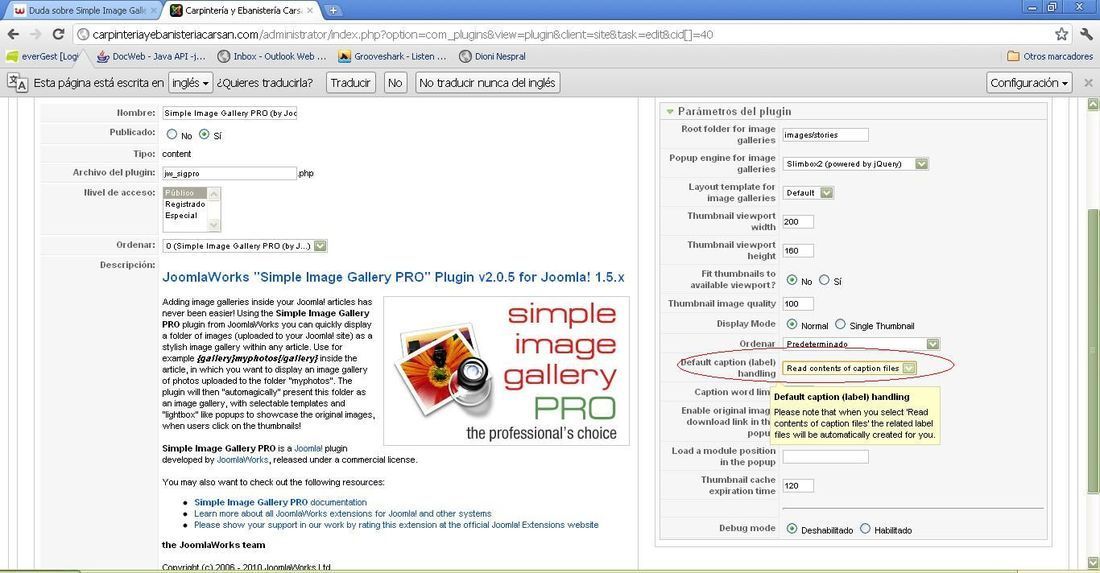Edit the Thumbnail viewport width field
1100x573 pixels.
[x=798, y=222]
